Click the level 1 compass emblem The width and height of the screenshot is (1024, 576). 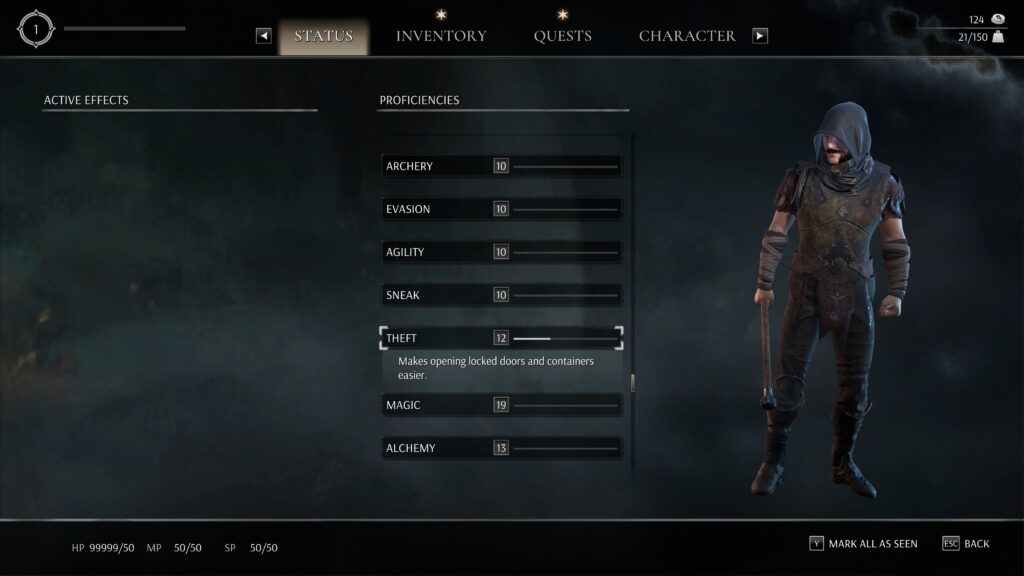(35, 29)
